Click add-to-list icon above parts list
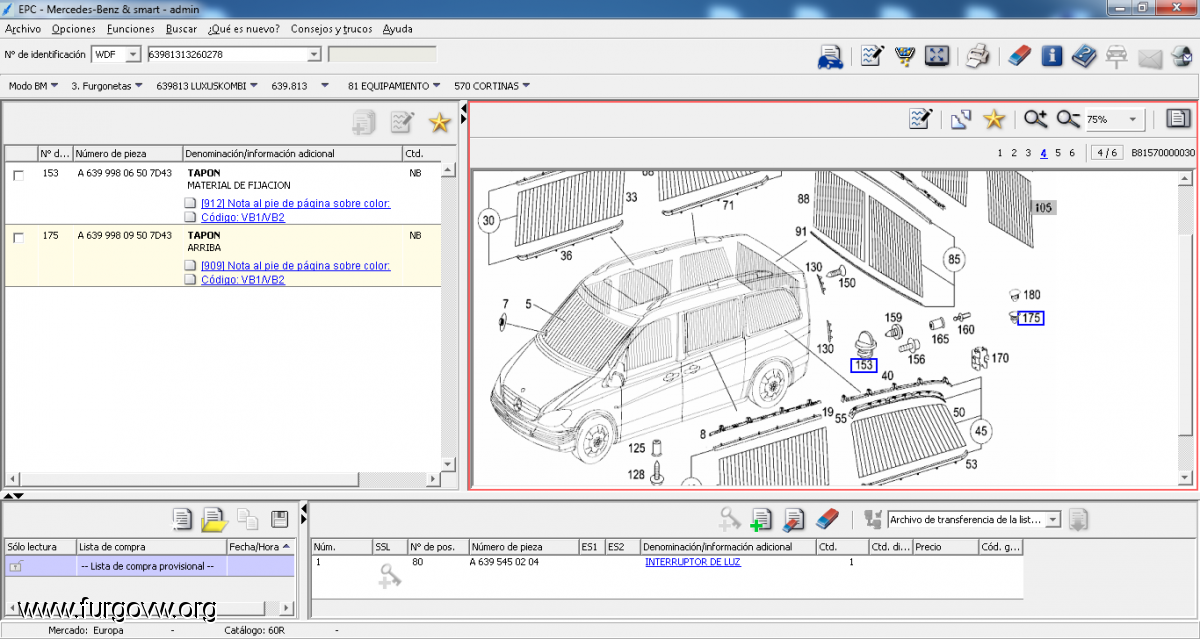 point(364,122)
